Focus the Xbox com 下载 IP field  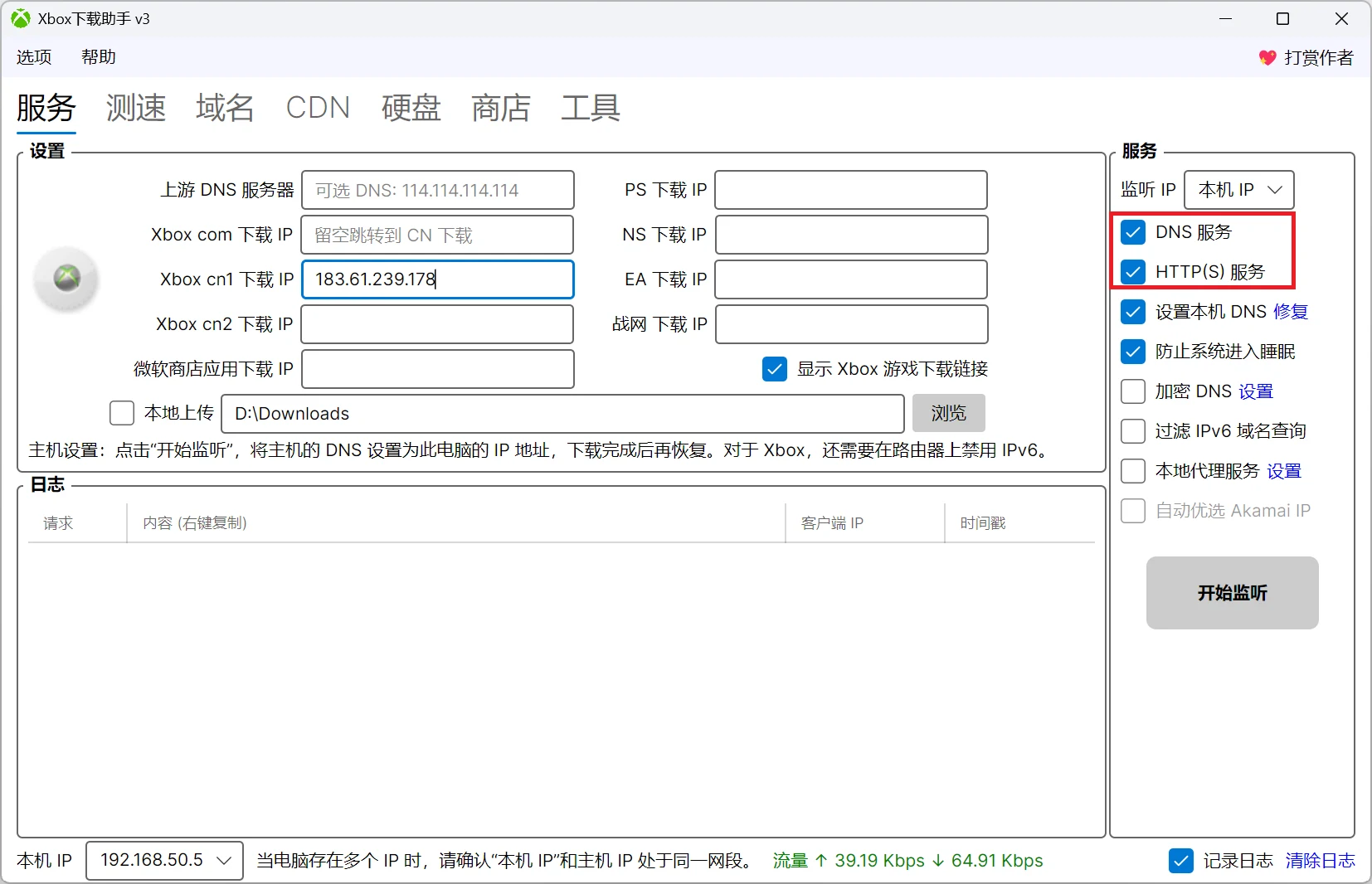coord(437,235)
